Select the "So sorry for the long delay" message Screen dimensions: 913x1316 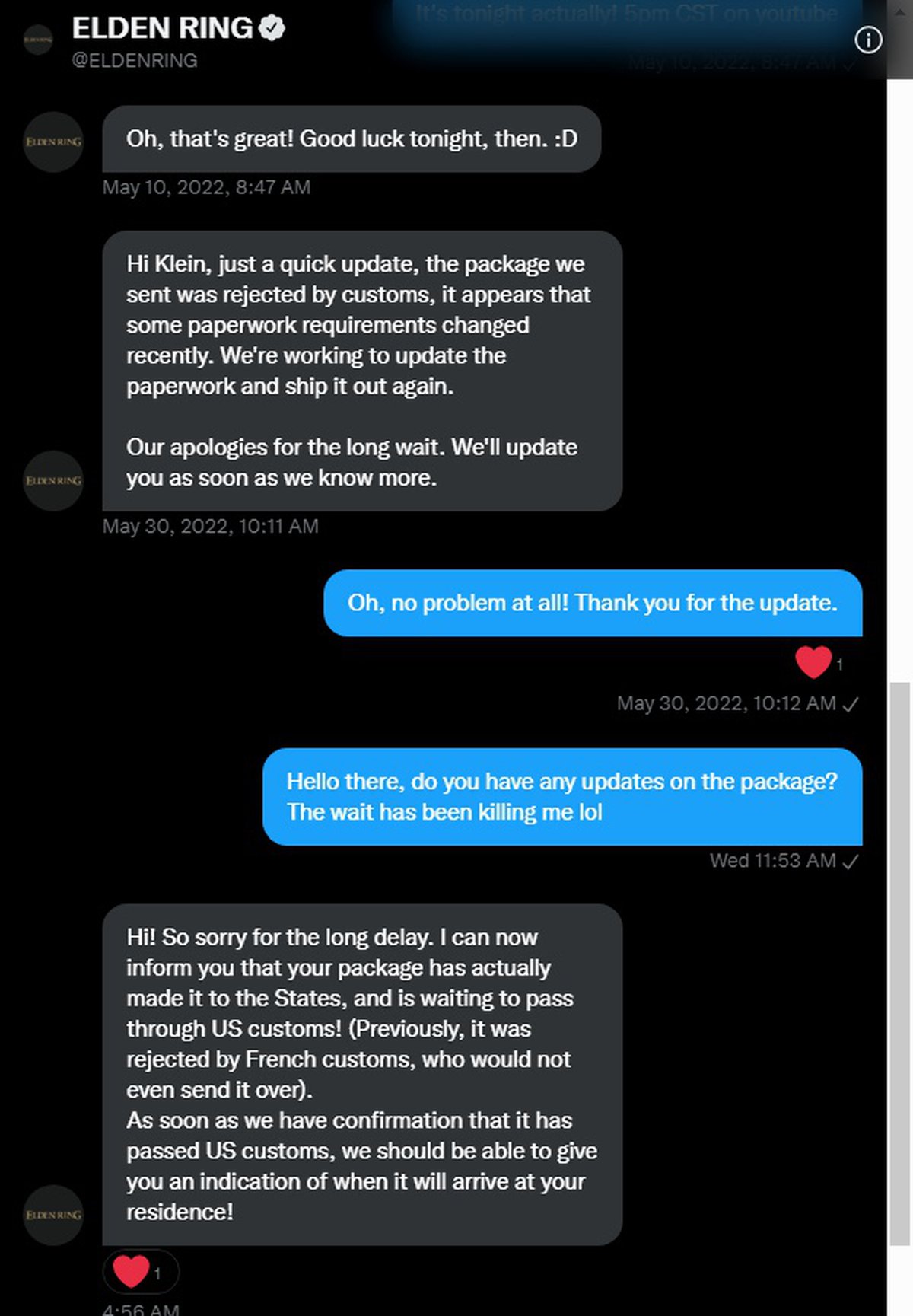click(x=362, y=1074)
